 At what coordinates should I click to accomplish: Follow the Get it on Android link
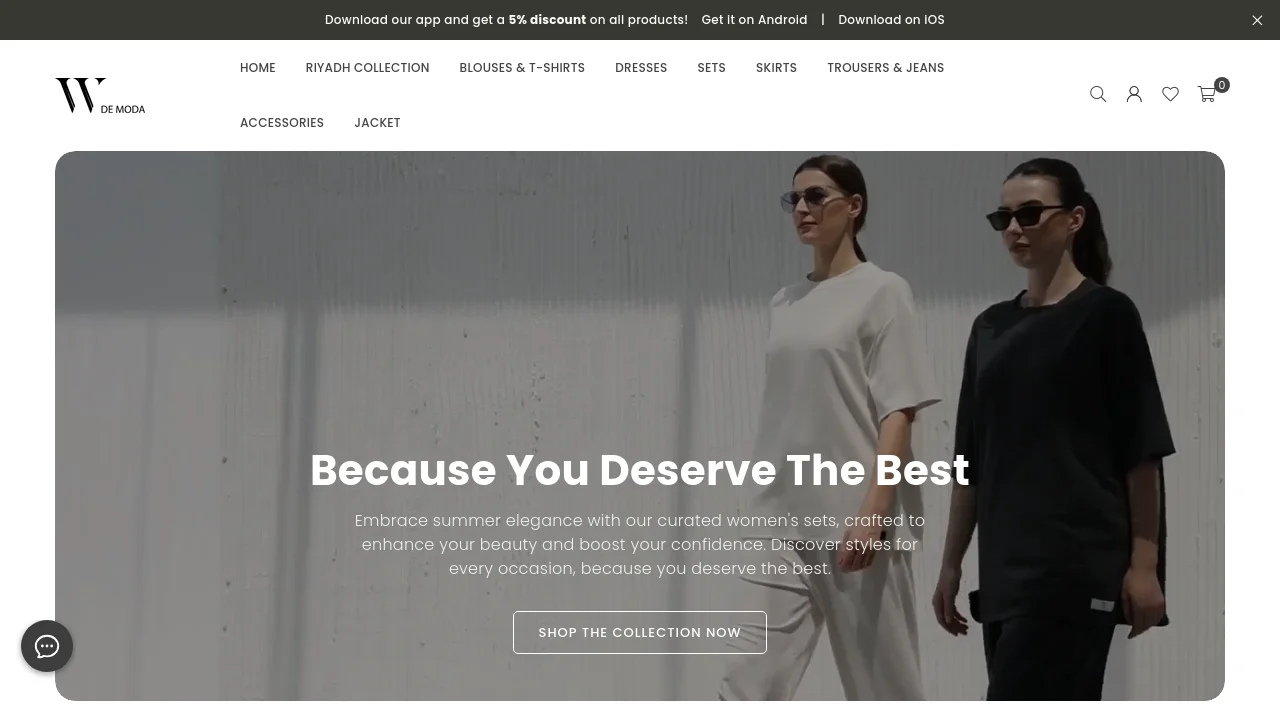[x=754, y=20]
